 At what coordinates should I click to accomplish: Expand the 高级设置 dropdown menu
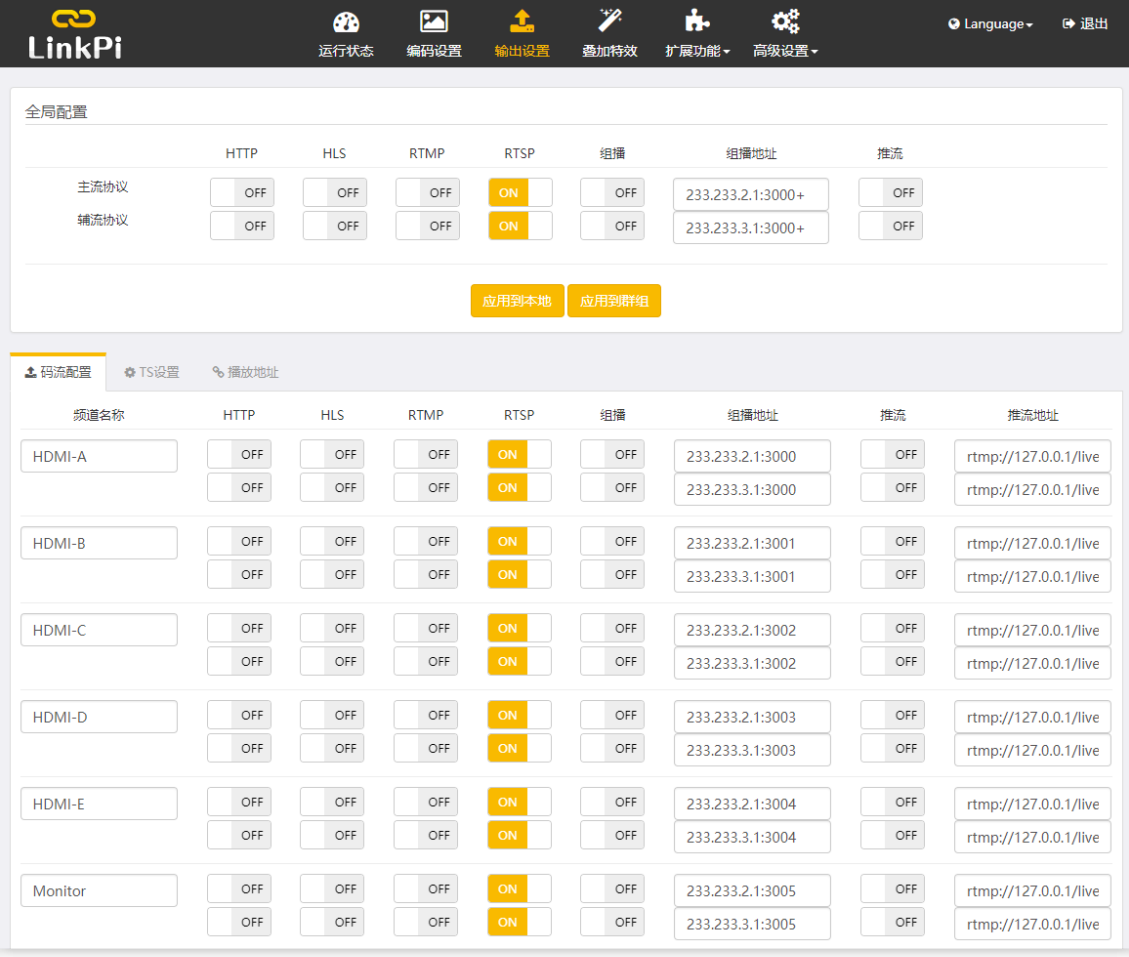pos(815,52)
